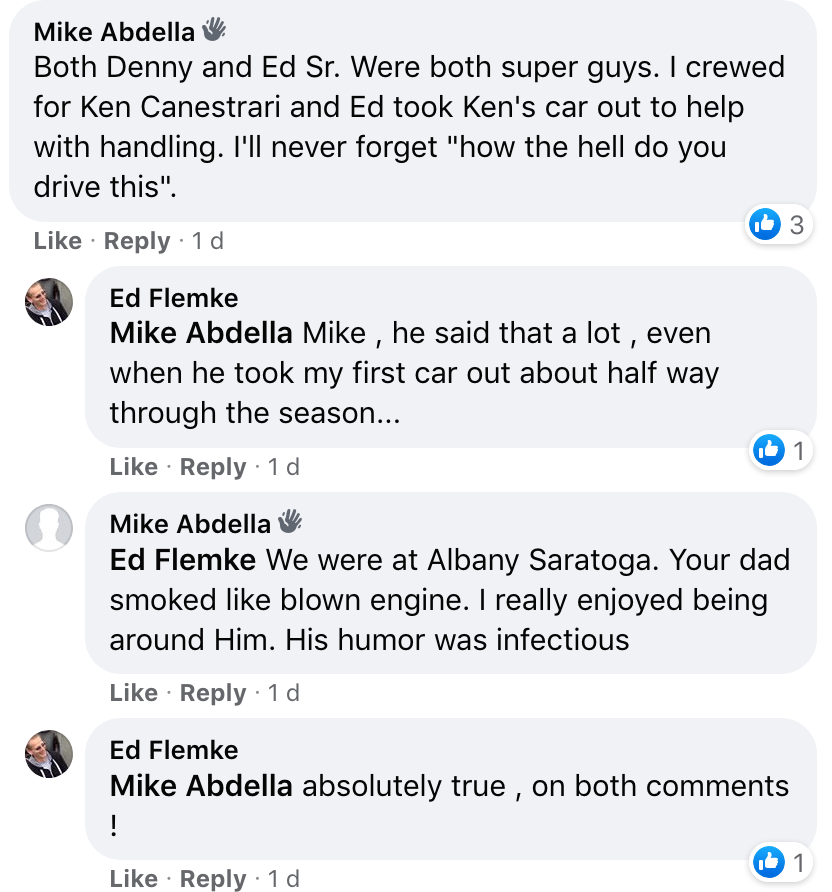832x892 pixels.
Task: Reply to Ed Flemke's 'first car' comment
Action: [213, 467]
